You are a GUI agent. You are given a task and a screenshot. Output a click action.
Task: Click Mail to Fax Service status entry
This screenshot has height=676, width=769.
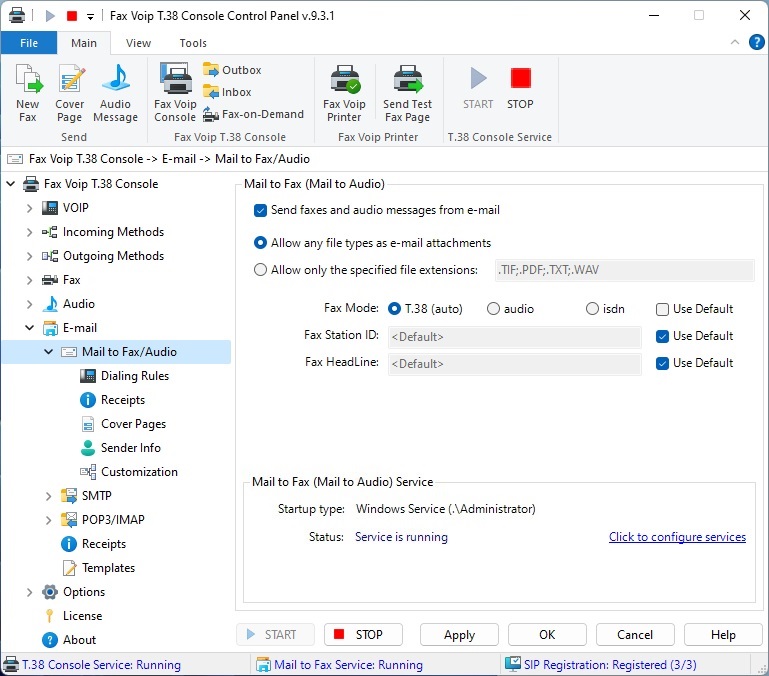point(339,665)
